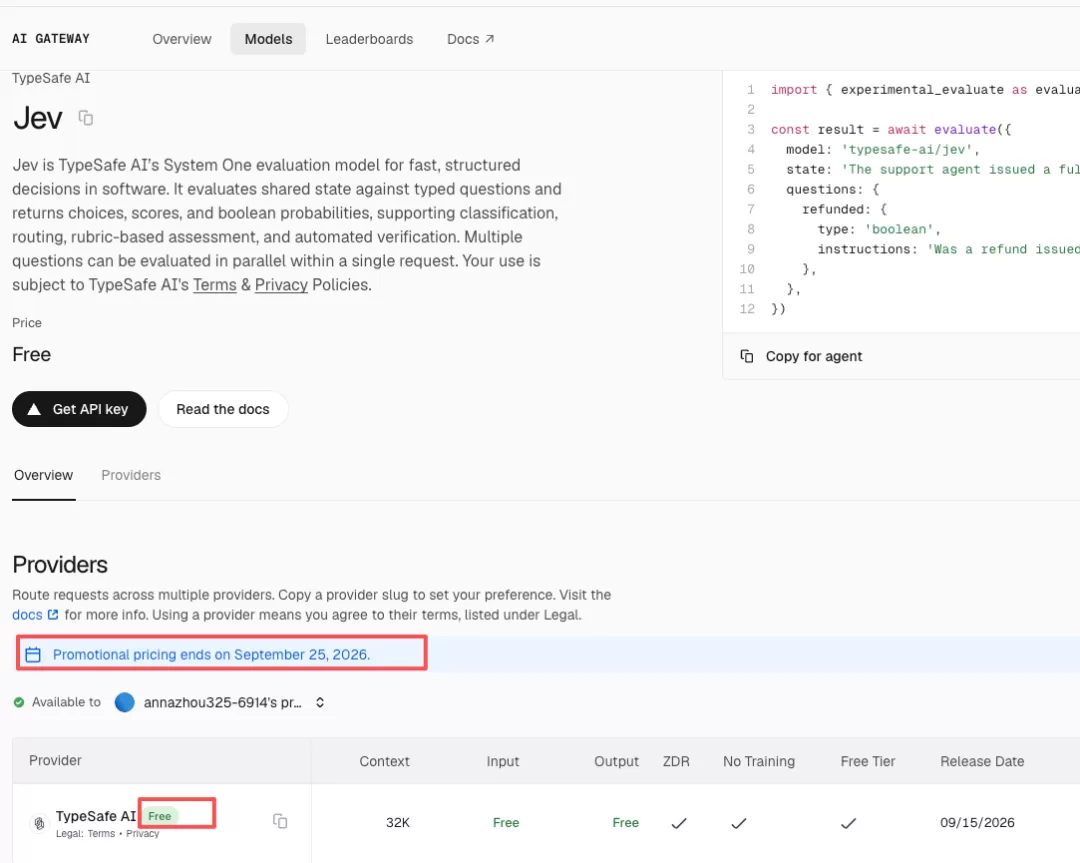Click the Output column header

point(616,761)
